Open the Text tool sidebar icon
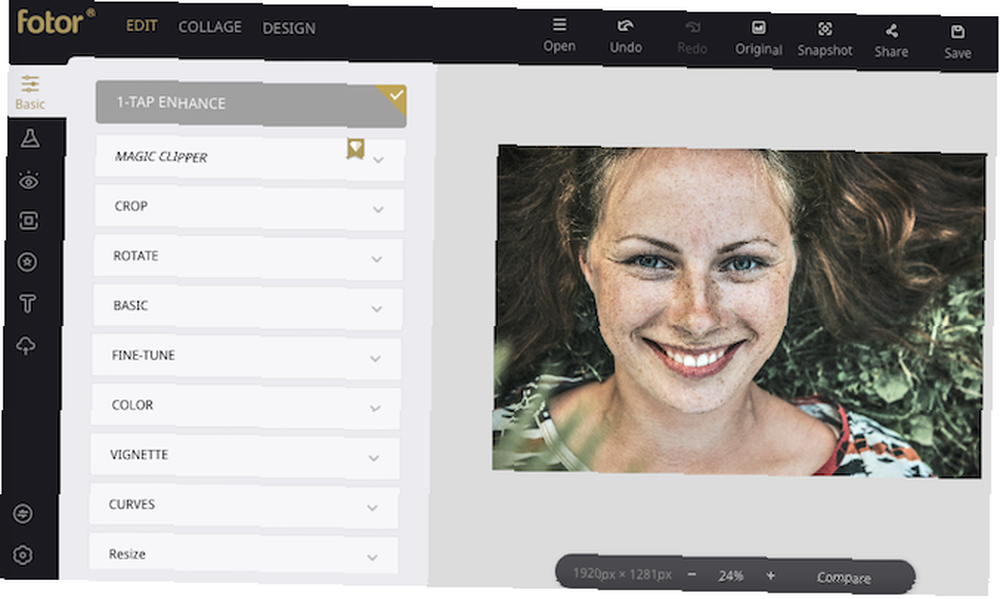The image size is (1000, 599). click(x=27, y=303)
